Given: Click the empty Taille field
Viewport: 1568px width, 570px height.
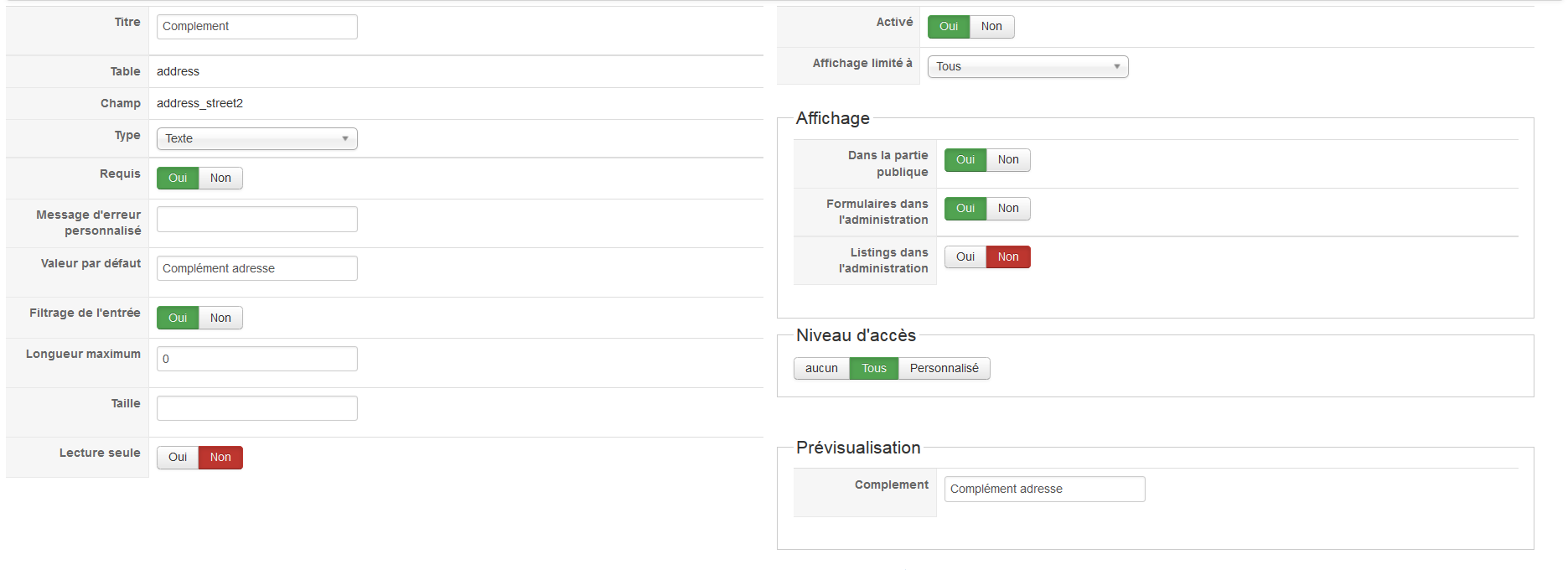Looking at the screenshot, I should pos(256,408).
